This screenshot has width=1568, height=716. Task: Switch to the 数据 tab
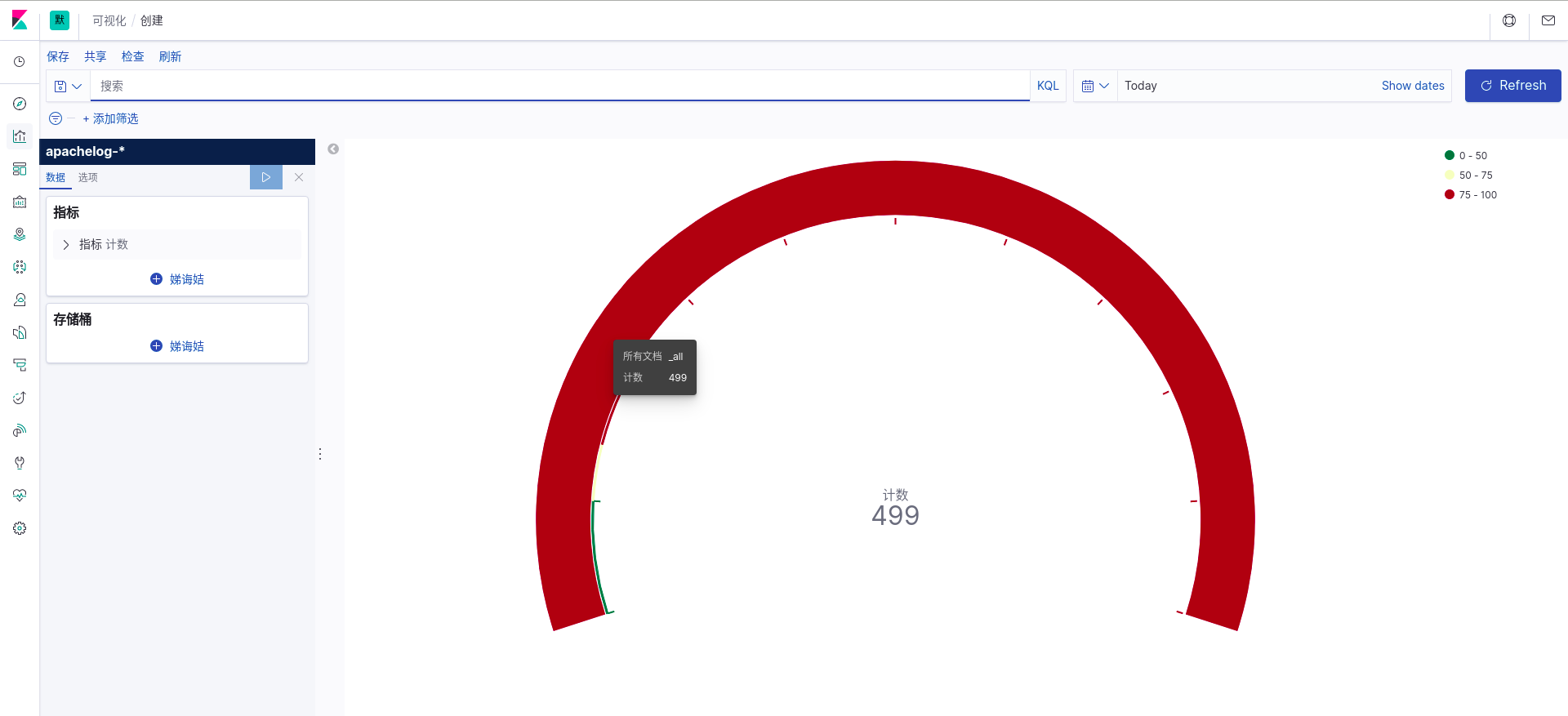(x=56, y=177)
